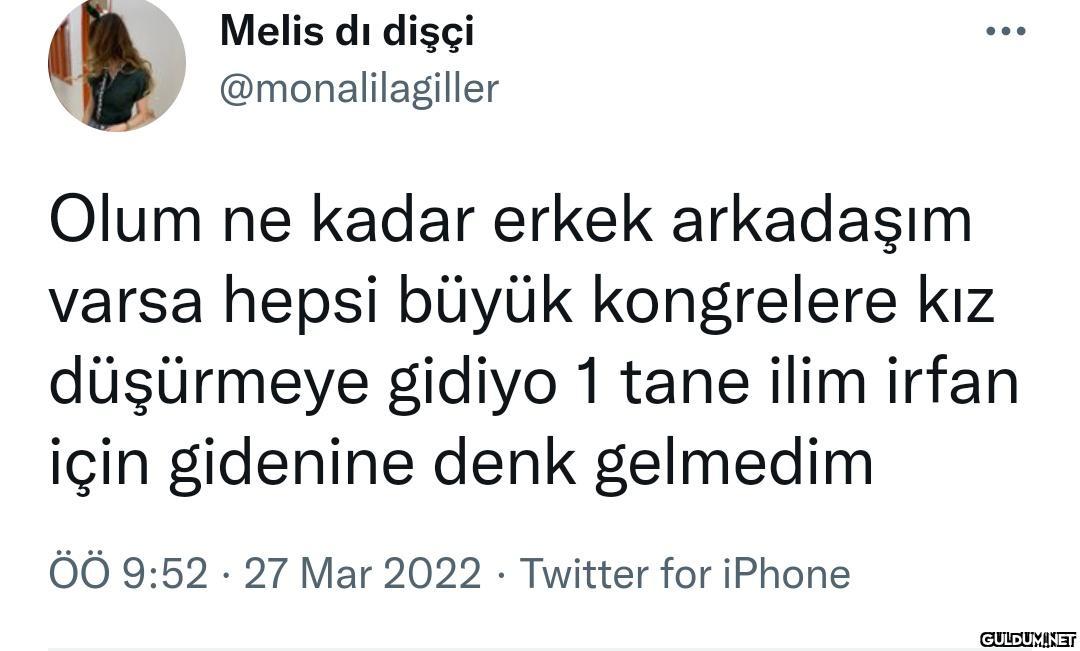Click the profile avatar photo
The width and height of the screenshot is (1080, 651).
point(116,63)
